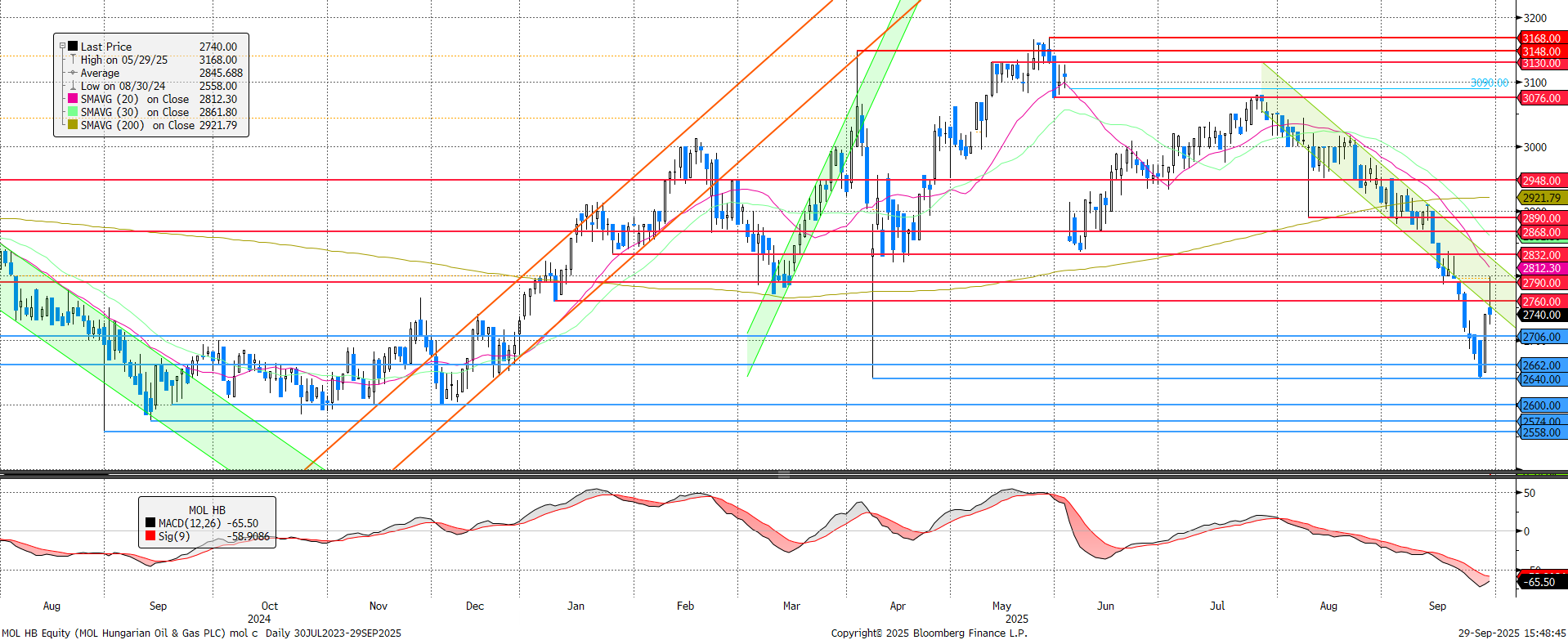The height and width of the screenshot is (640, 1568).
Task: Select the 2740.00 last price axis tag
Action: (x=1540, y=315)
